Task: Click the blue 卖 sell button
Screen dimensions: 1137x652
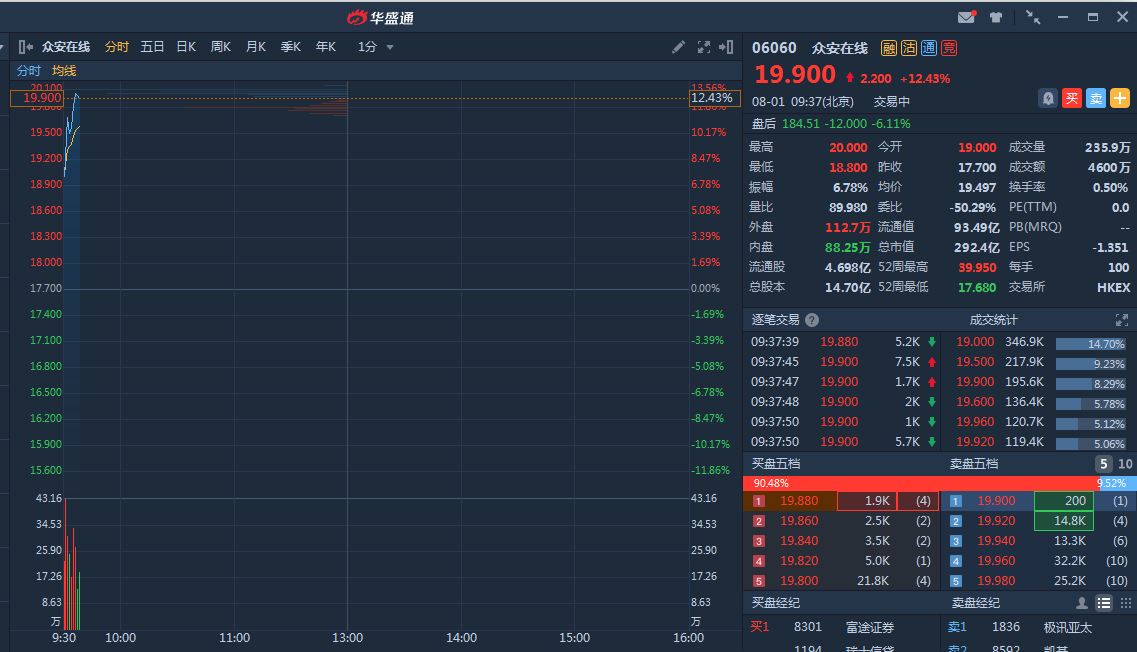Action: 1096,98
